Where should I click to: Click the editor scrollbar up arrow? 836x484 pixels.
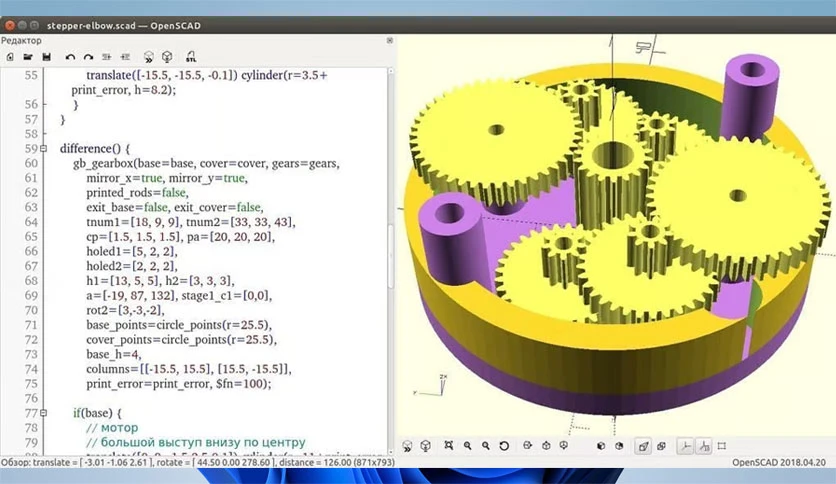390,71
